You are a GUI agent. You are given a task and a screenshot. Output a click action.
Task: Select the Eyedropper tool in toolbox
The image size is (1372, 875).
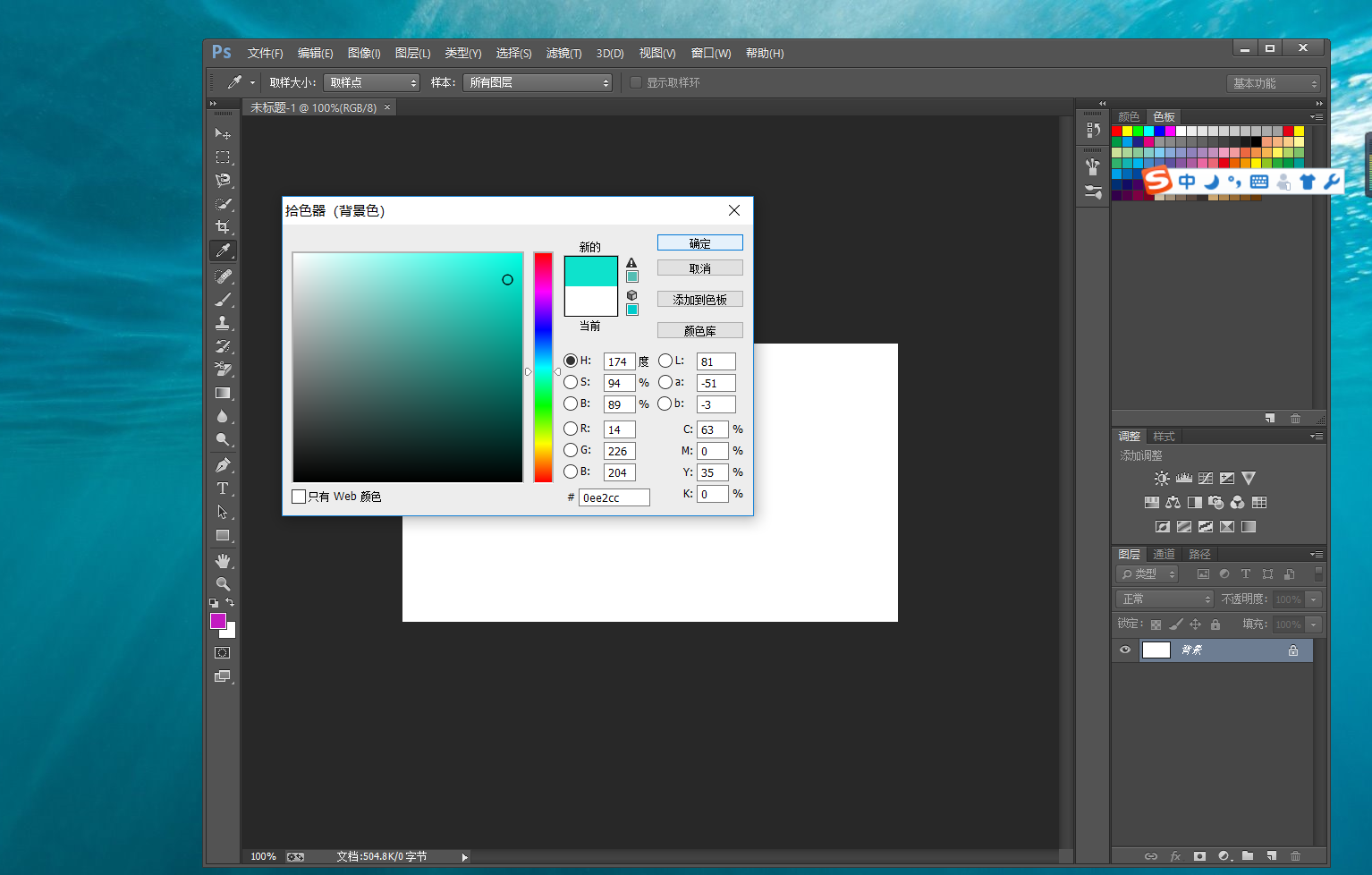tap(223, 251)
